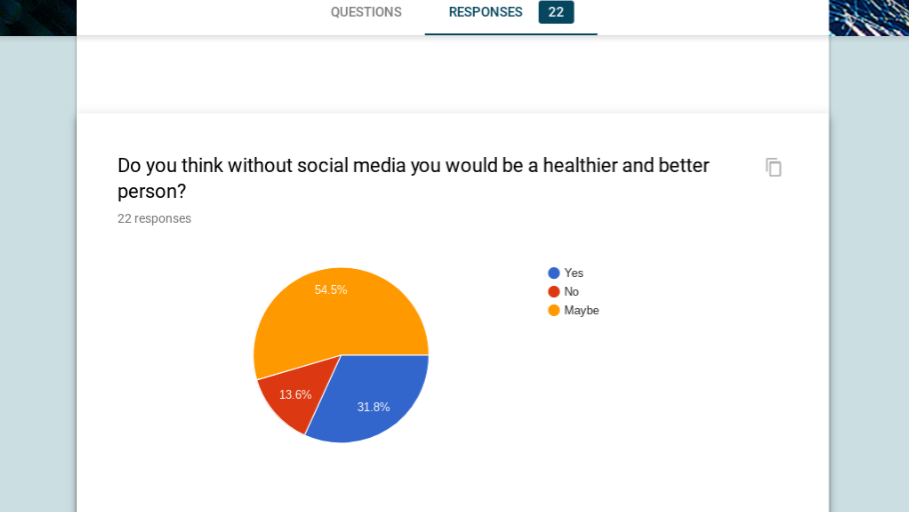The height and width of the screenshot is (512, 909).
Task: Click the No legend label
Action: 572,292
